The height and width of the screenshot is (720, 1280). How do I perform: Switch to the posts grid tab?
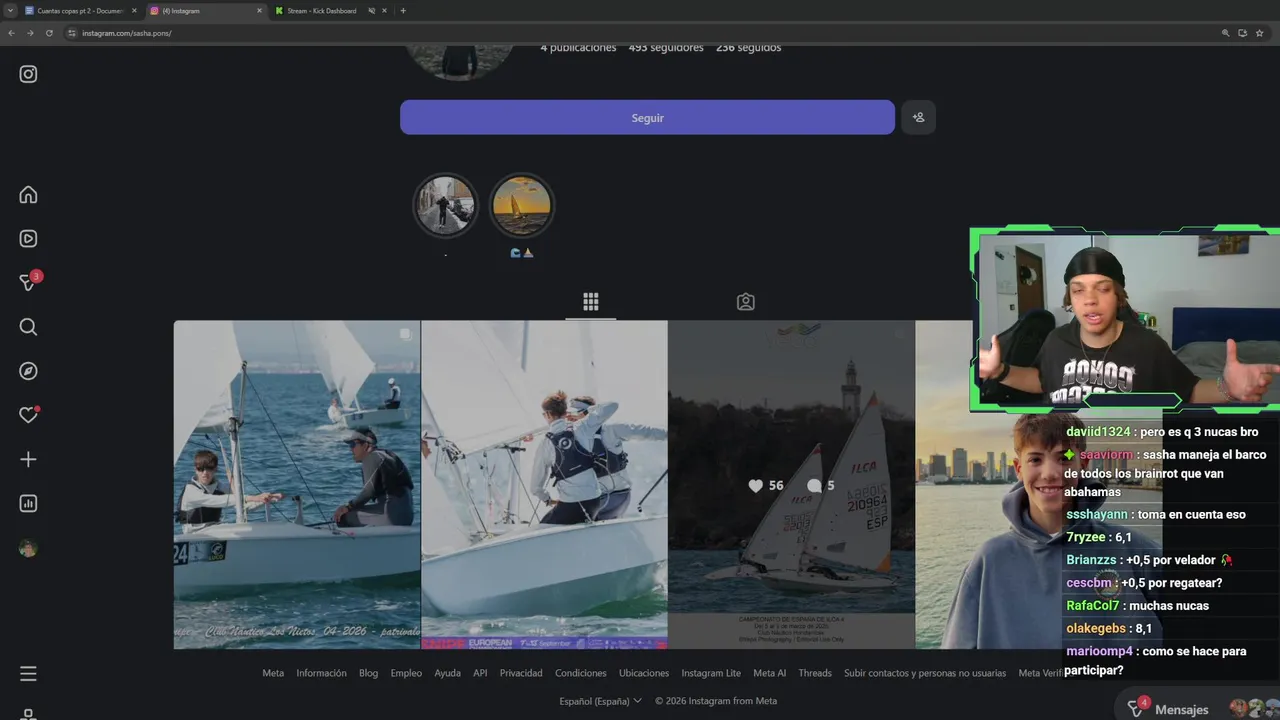591,301
